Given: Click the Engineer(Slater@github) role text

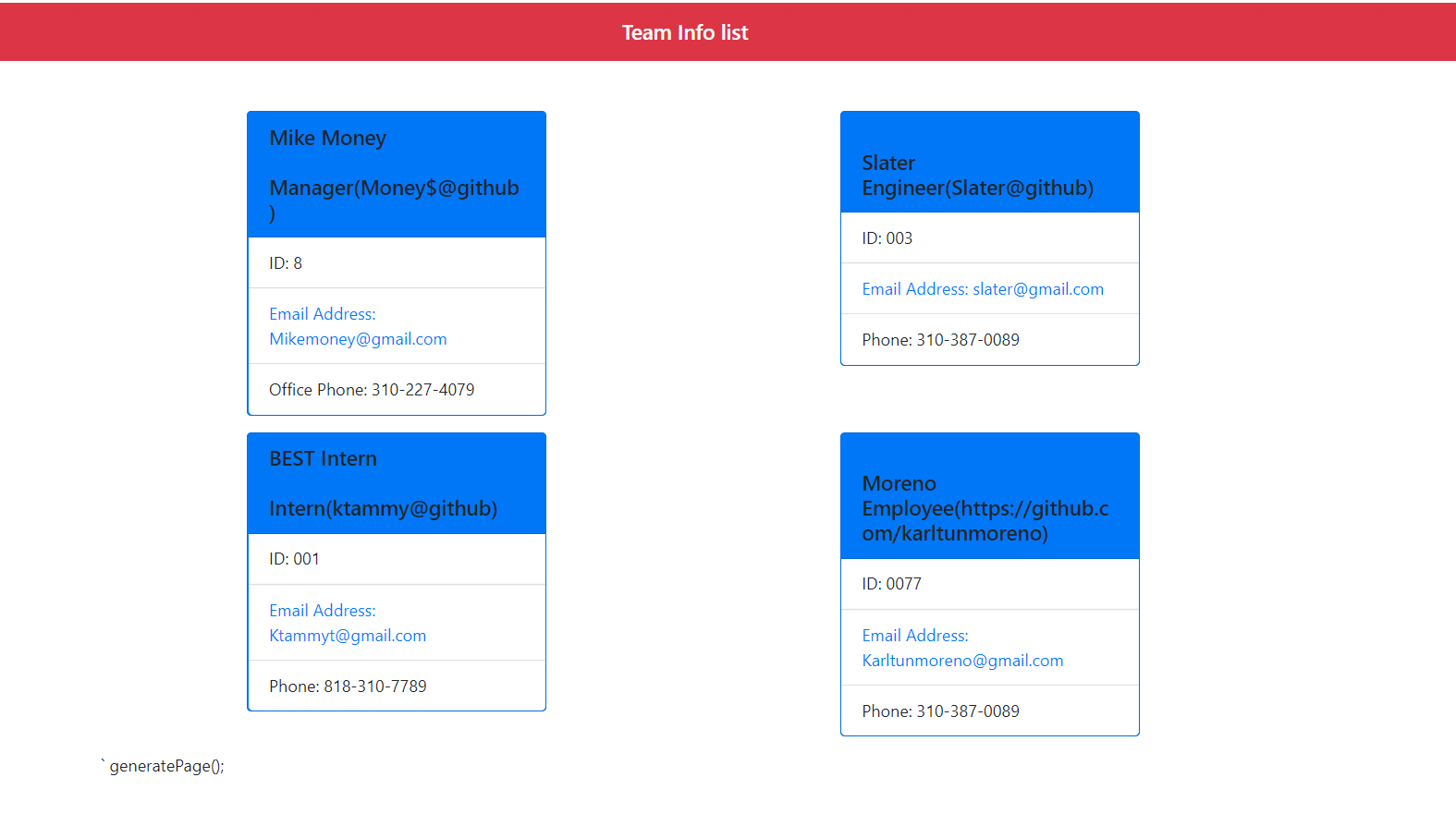Looking at the screenshot, I should pos(977,188).
